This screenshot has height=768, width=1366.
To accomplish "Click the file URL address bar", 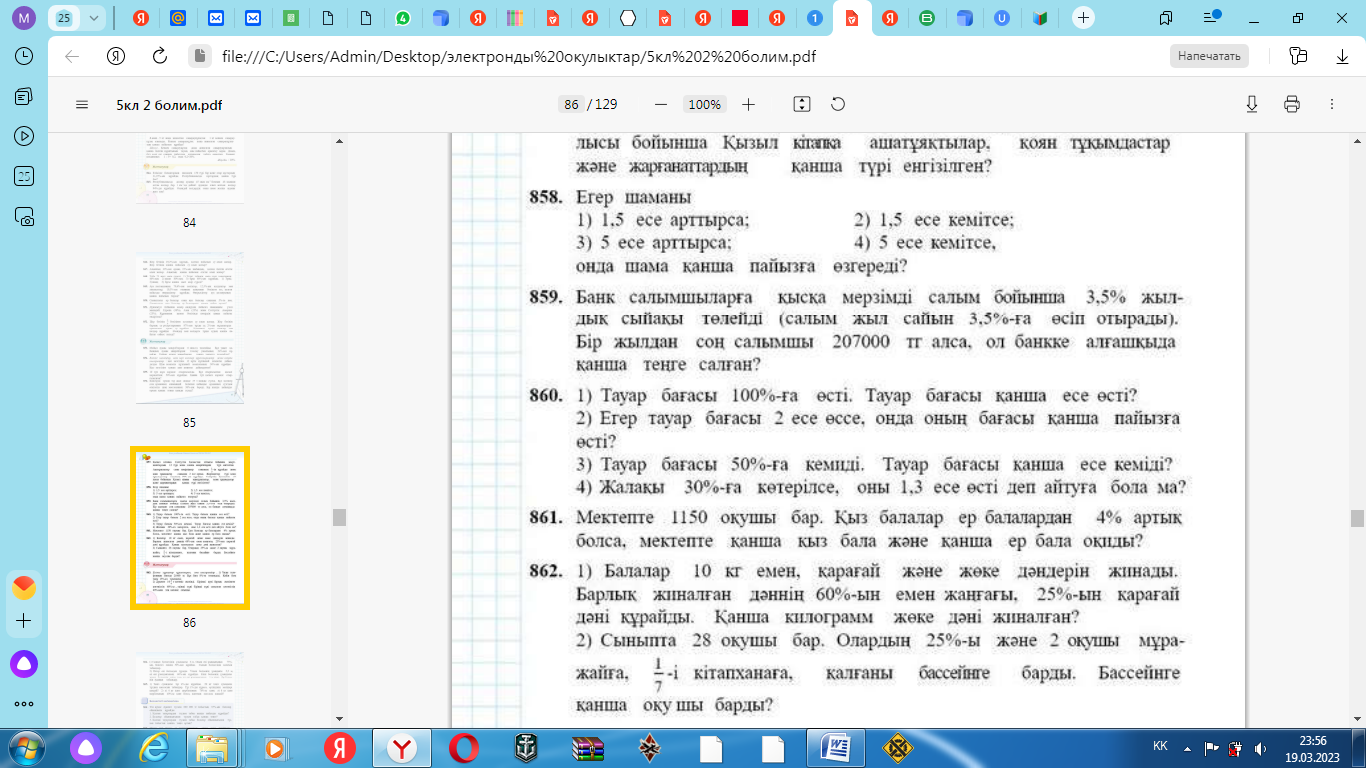I will [x=520, y=56].
